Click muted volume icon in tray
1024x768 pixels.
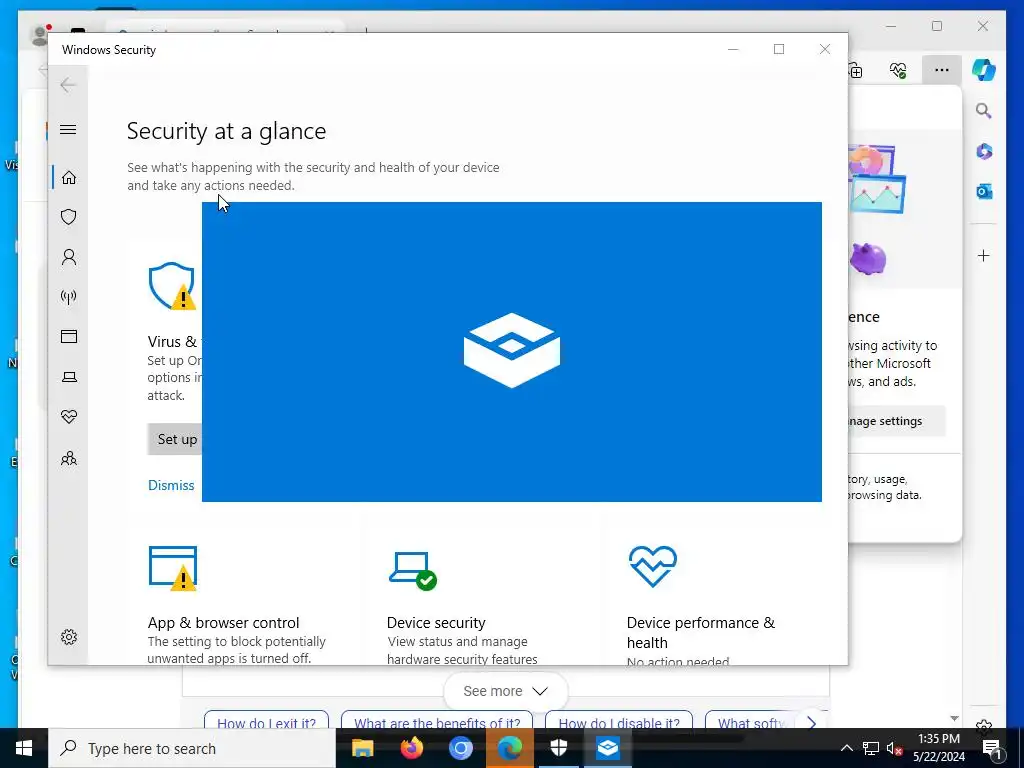point(895,748)
